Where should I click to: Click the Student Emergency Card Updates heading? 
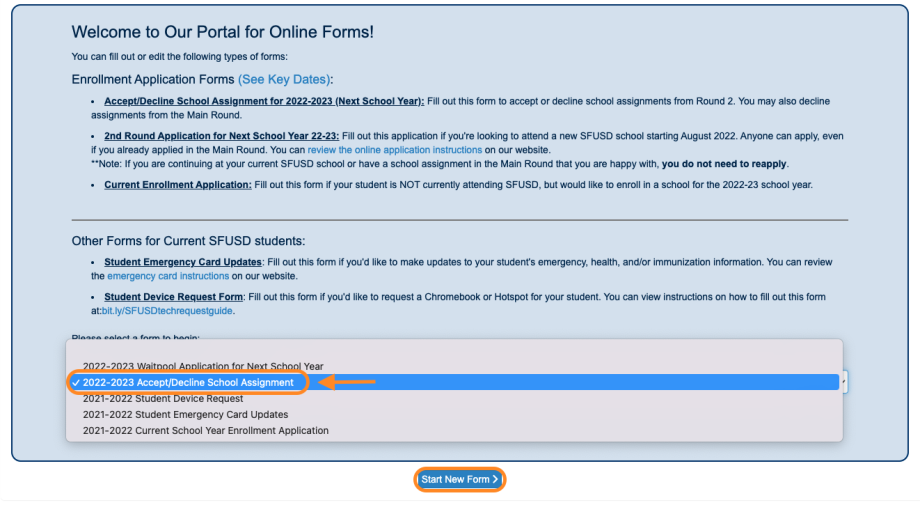(182, 262)
